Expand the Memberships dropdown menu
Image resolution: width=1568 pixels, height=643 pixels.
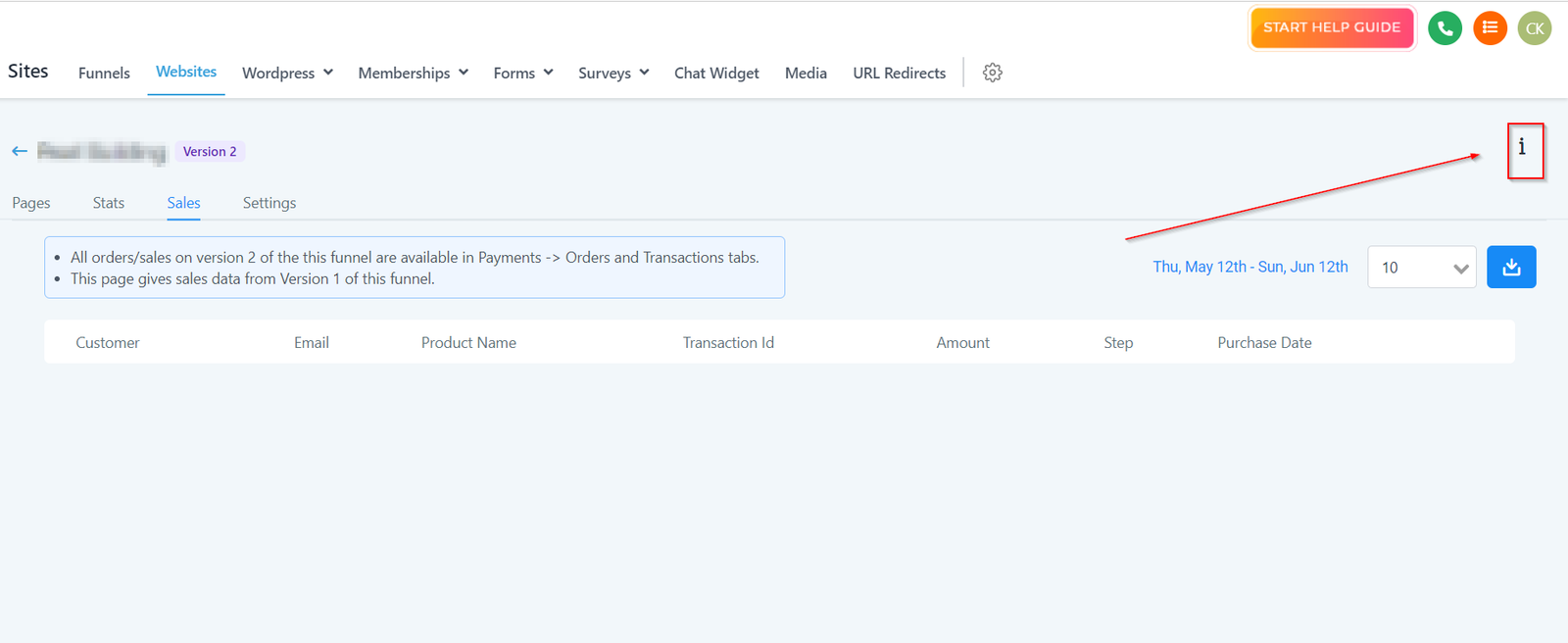point(413,73)
